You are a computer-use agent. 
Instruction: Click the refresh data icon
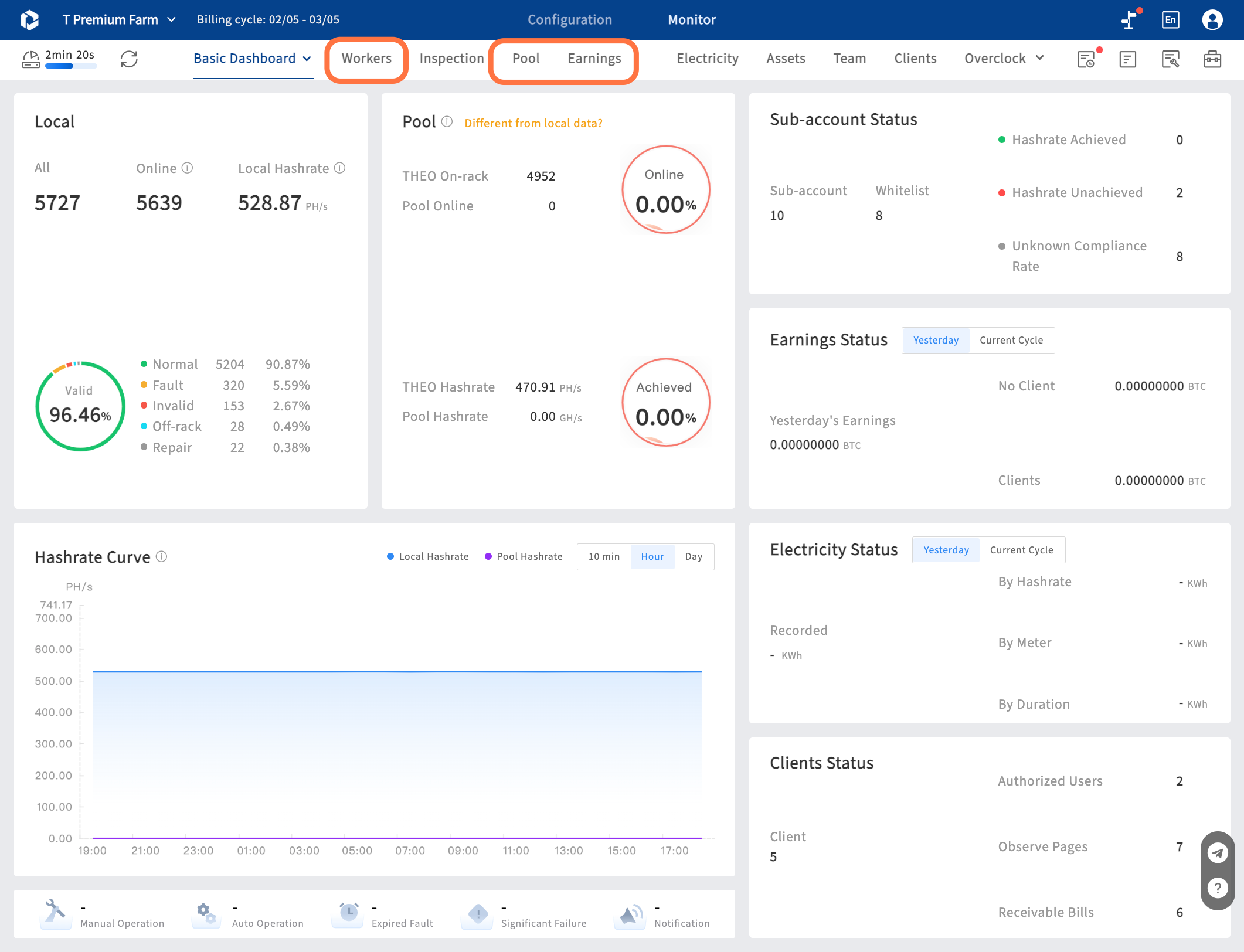(129, 59)
